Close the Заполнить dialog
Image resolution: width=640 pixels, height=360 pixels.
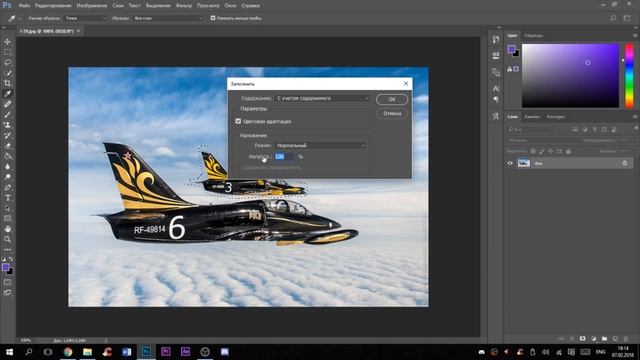point(406,83)
